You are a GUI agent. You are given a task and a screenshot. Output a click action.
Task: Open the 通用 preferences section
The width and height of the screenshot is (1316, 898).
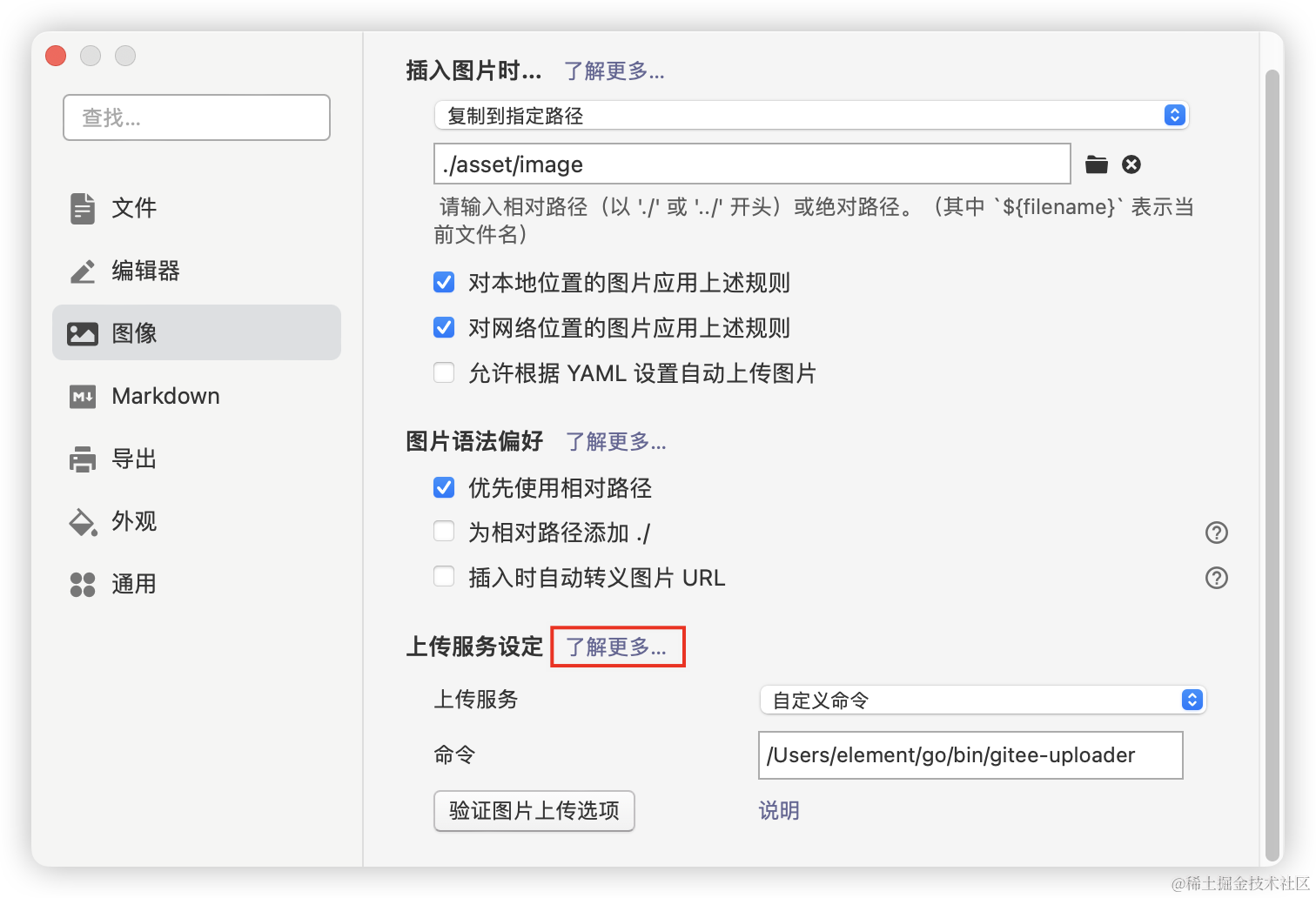[197, 584]
